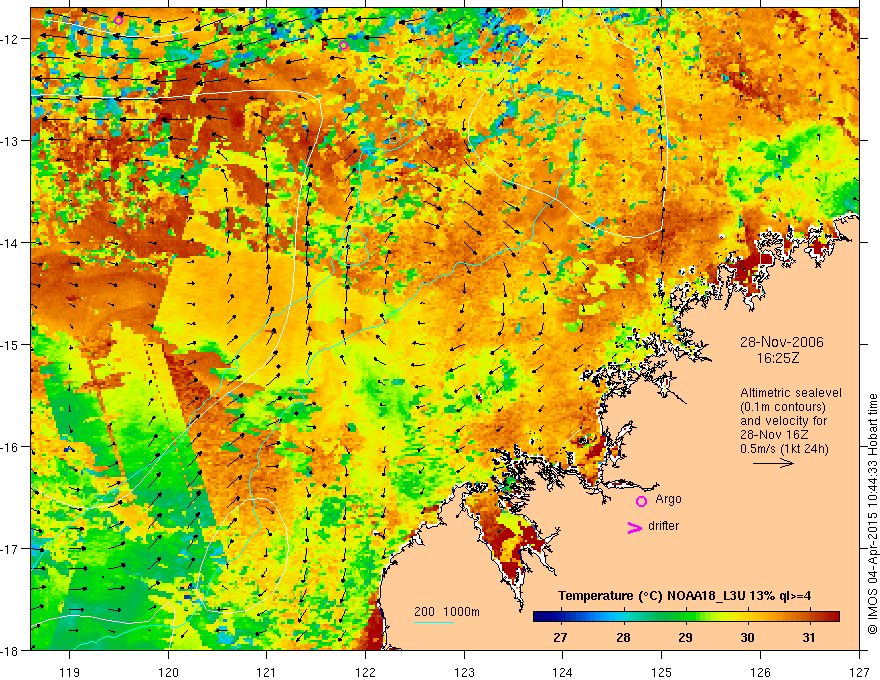Click the IMOS copyright timestamp text
This screenshot has width=880, height=680.
872,515
